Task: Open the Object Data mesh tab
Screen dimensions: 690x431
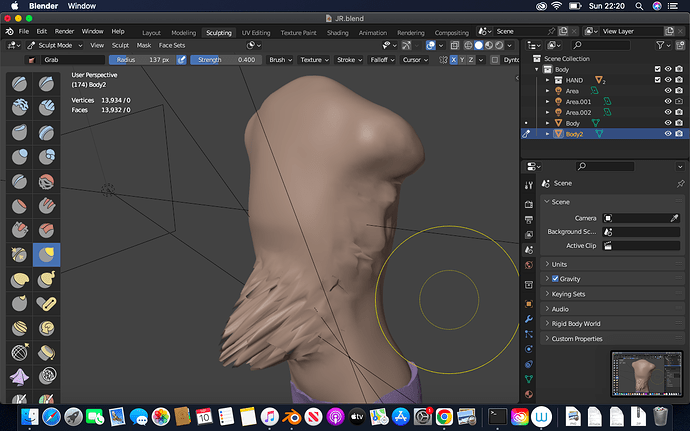Action: [x=529, y=379]
